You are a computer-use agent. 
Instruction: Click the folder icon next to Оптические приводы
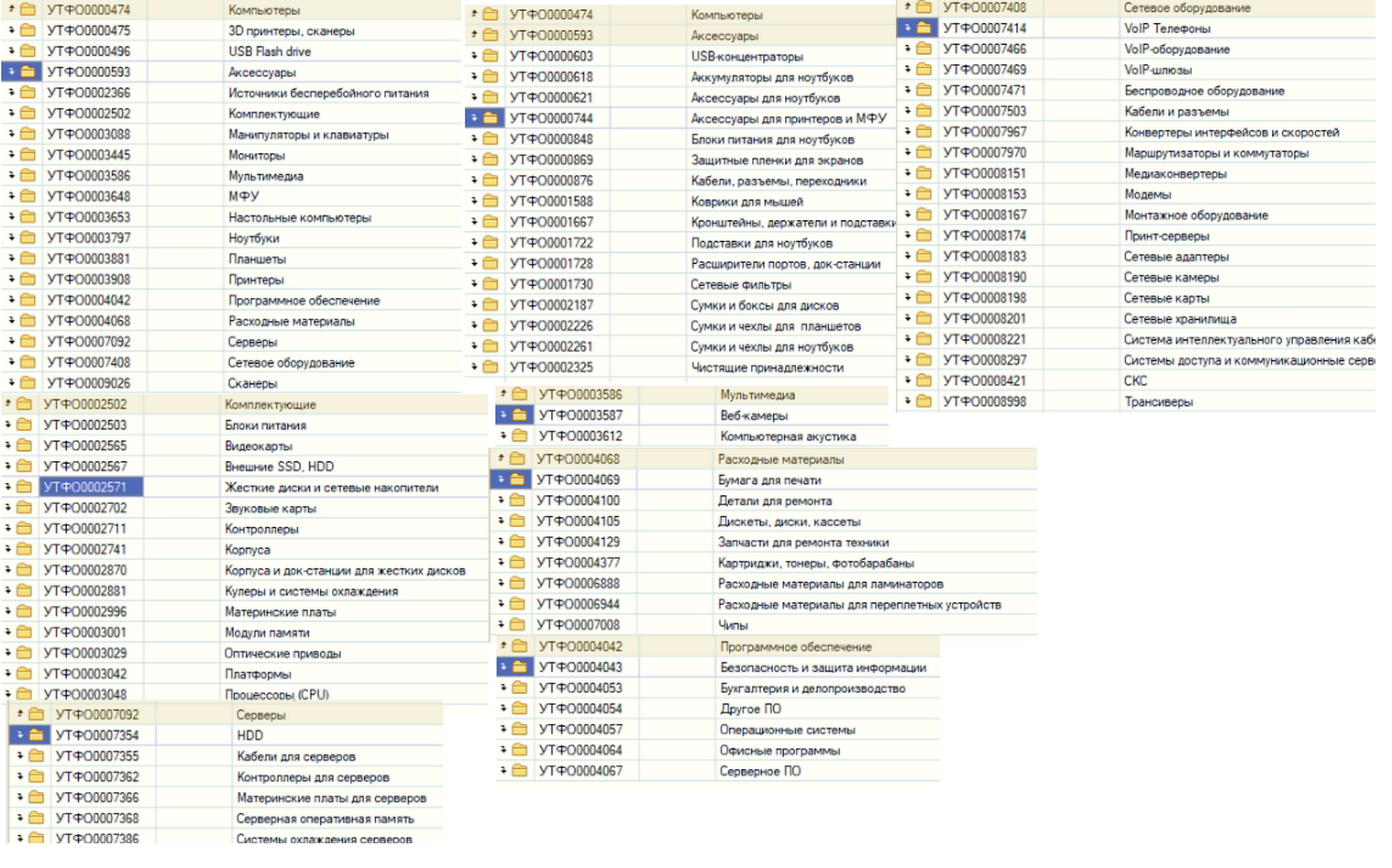coord(24,653)
